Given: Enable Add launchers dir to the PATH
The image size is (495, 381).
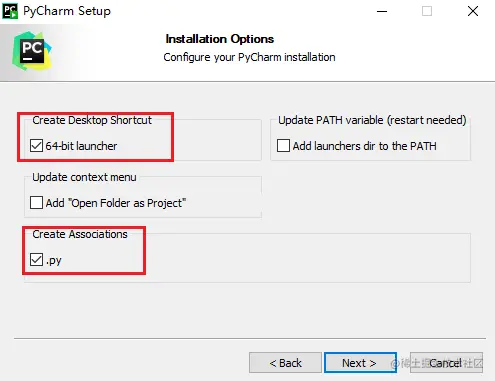Looking at the screenshot, I should (x=283, y=146).
